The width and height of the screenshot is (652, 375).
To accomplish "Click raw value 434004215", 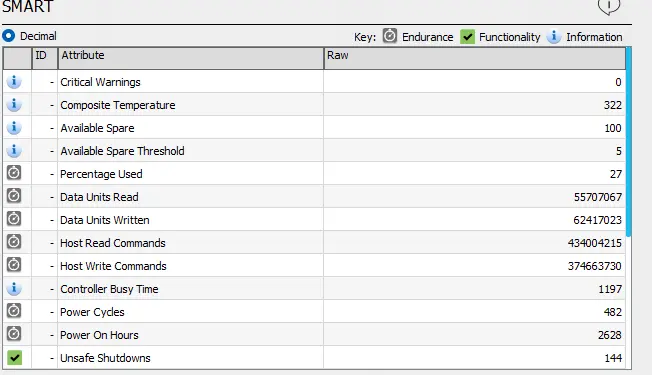I will point(595,243).
